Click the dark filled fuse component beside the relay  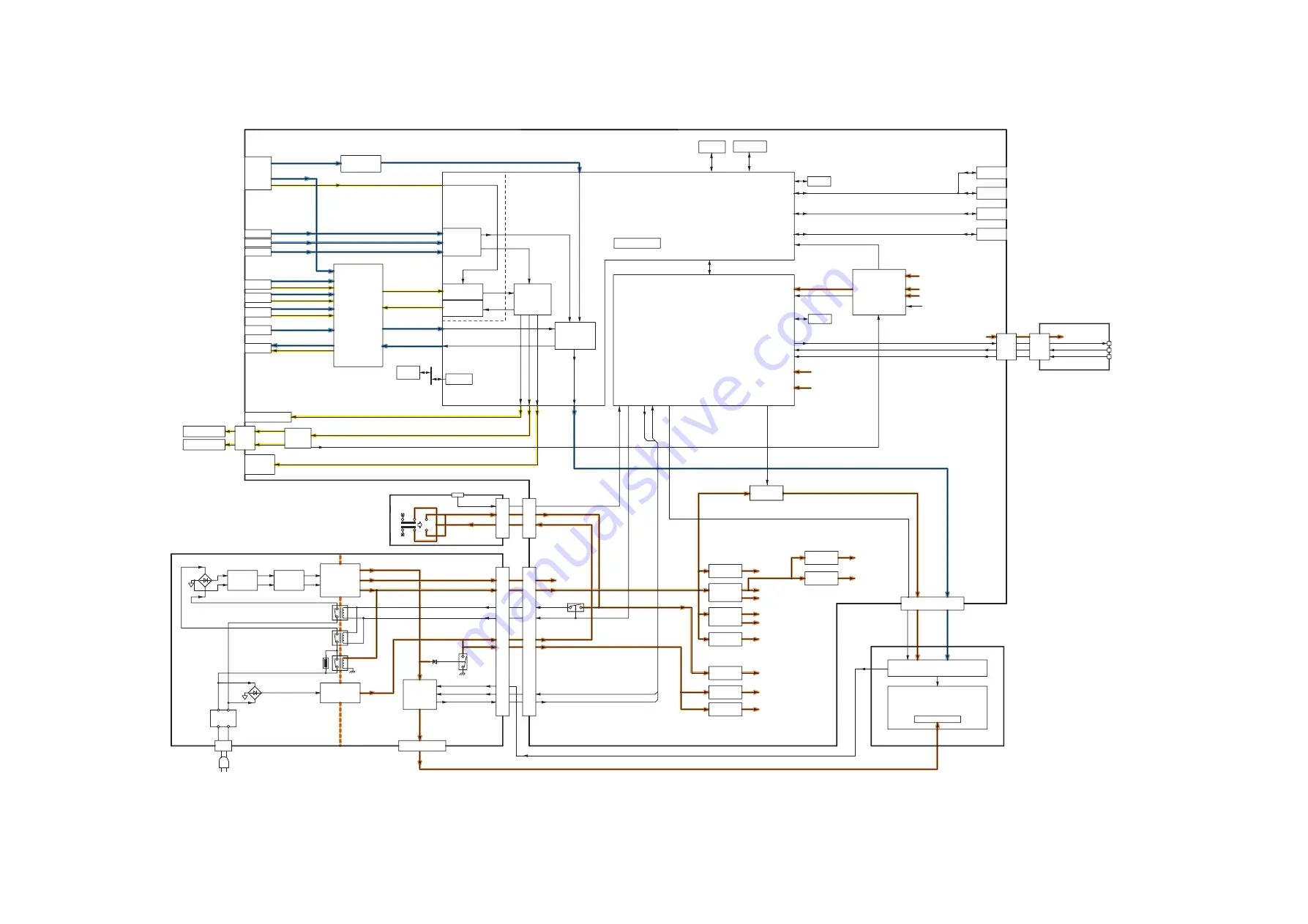[326, 664]
